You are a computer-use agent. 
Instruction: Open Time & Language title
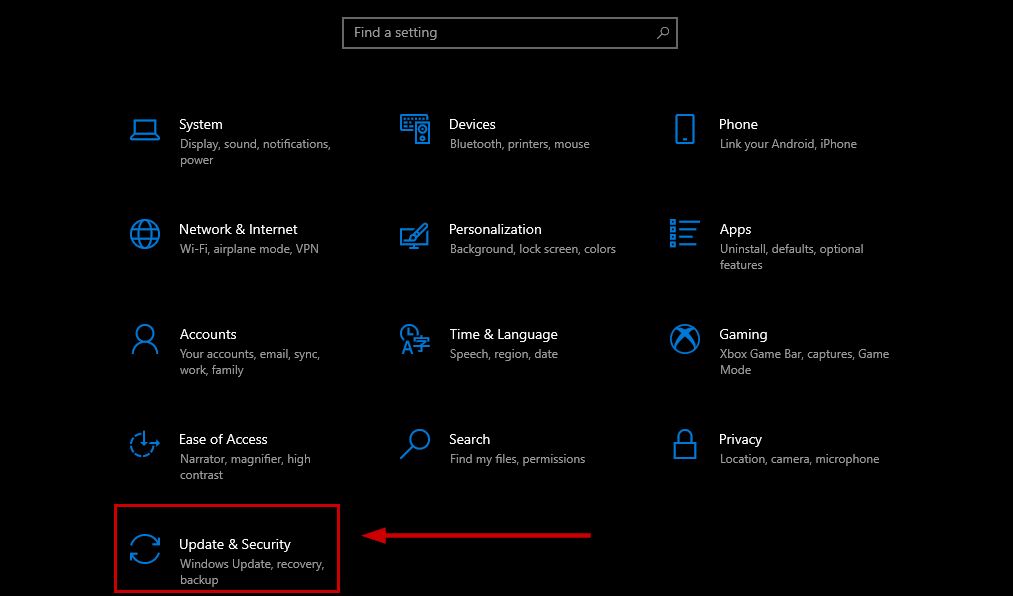[x=503, y=334]
